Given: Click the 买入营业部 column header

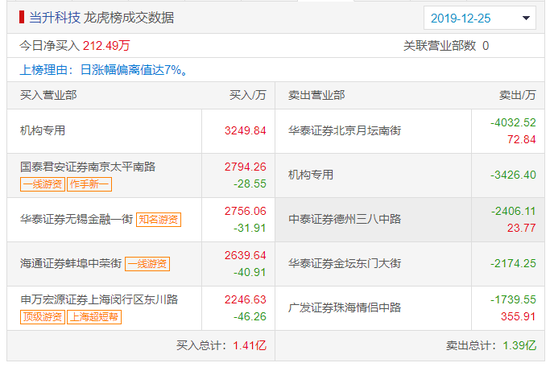Looking at the screenshot, I should [x=48, y=95].
